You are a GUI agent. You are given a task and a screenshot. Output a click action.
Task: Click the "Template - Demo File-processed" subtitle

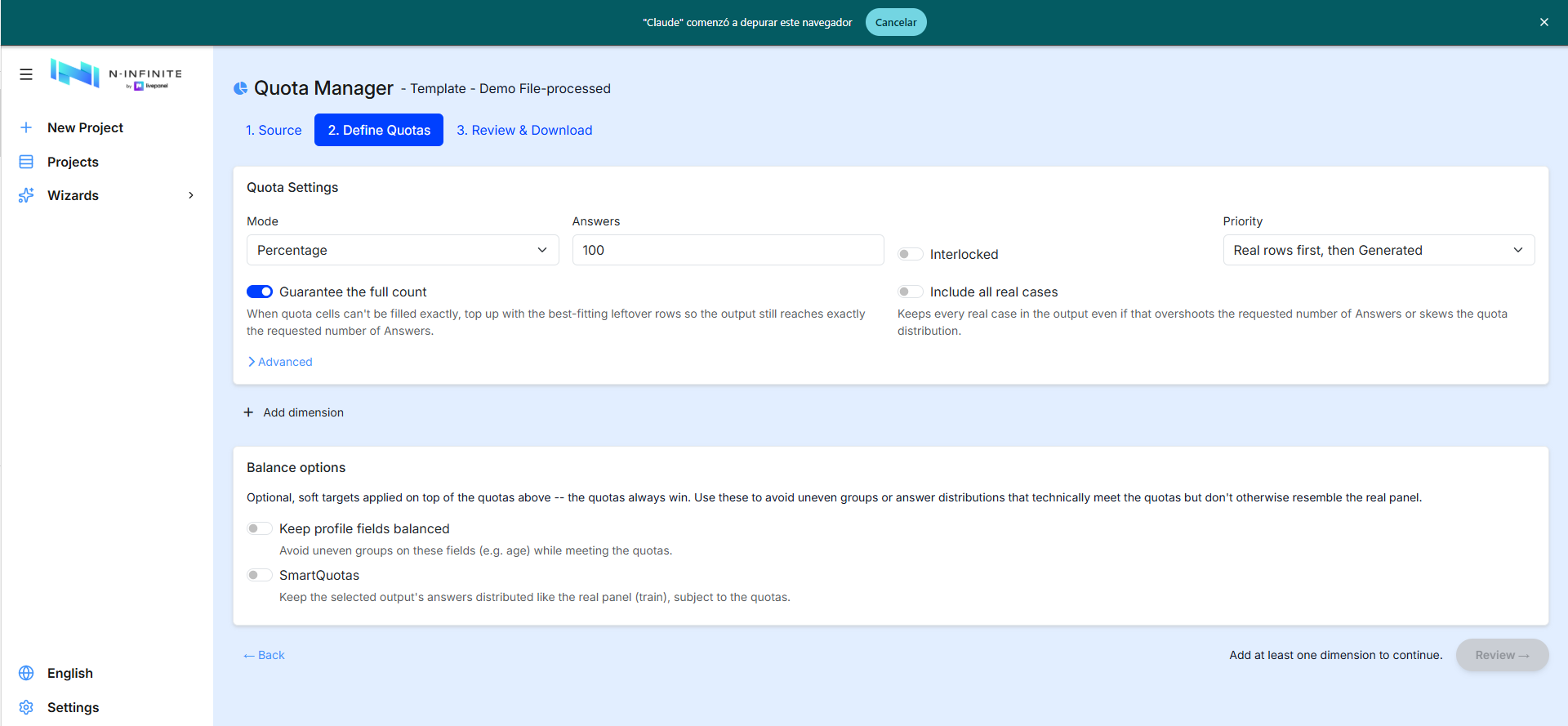[510, 88]
